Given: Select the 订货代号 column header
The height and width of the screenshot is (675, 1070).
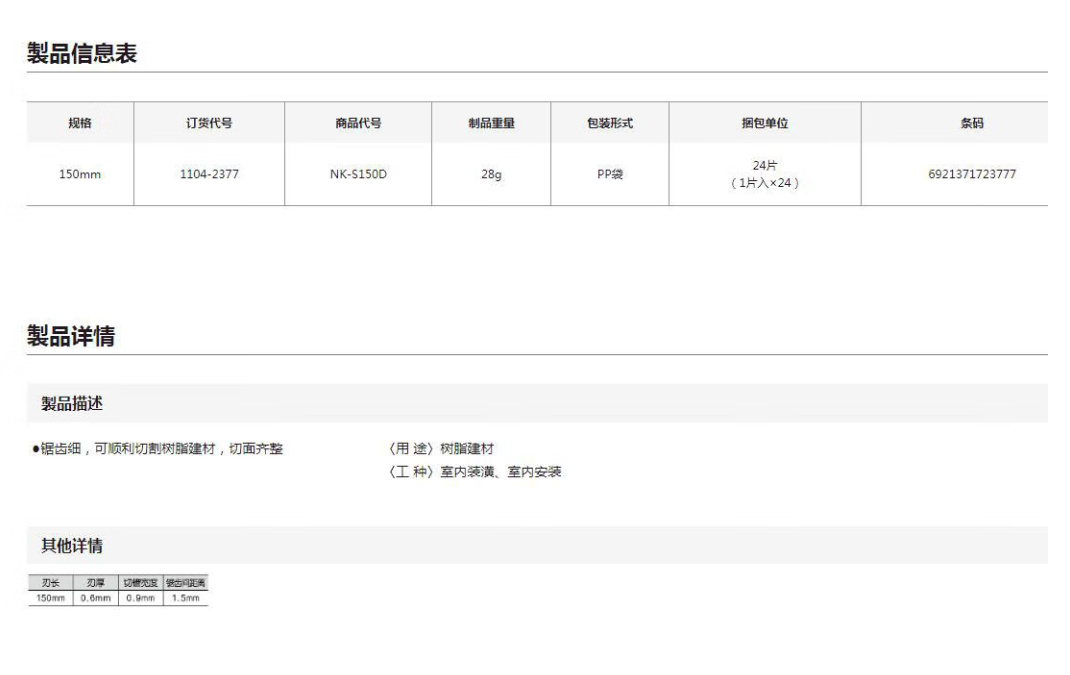Looking at the screenshot, I should tap(209, 123).
